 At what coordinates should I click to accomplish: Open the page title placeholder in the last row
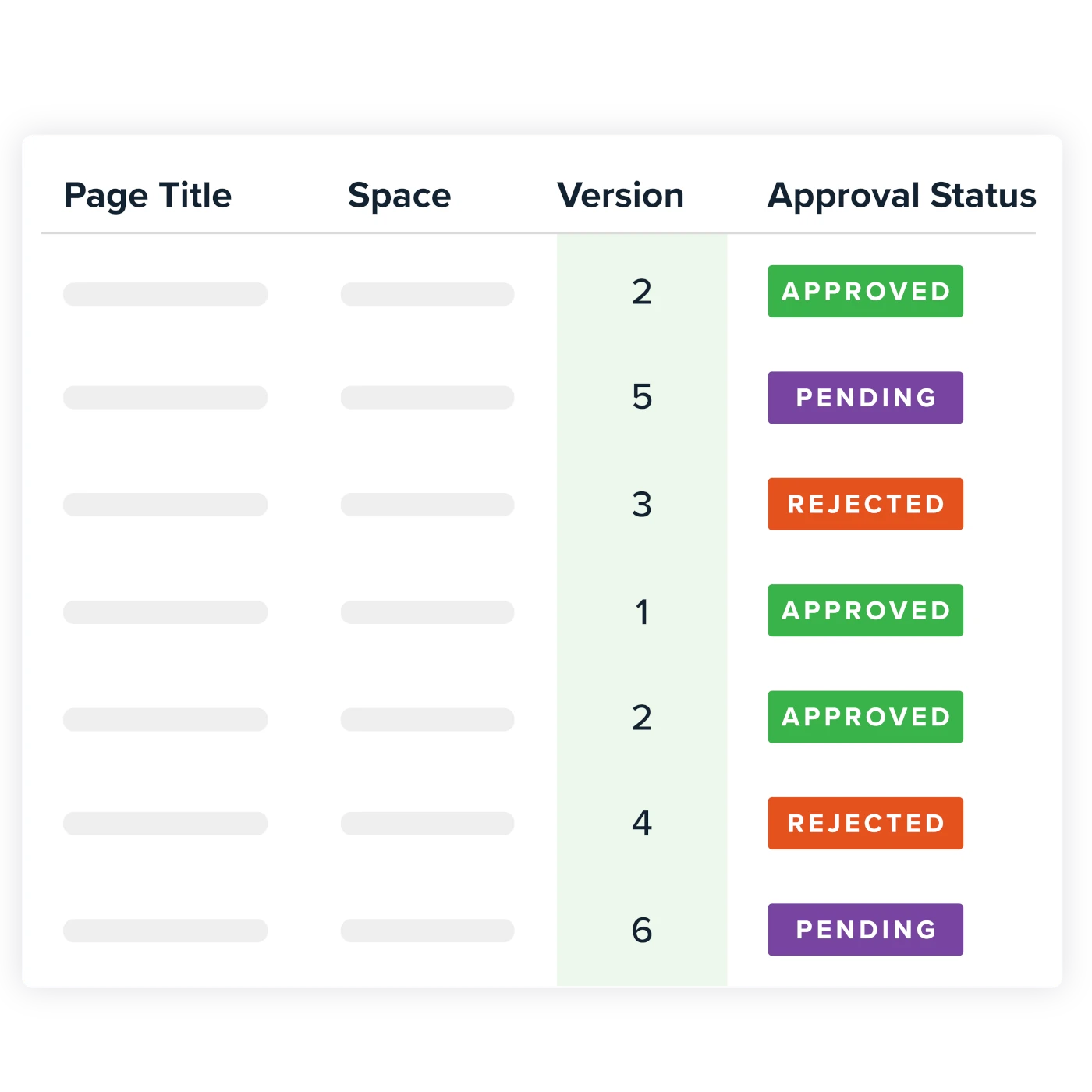click(x=165, y=931)
